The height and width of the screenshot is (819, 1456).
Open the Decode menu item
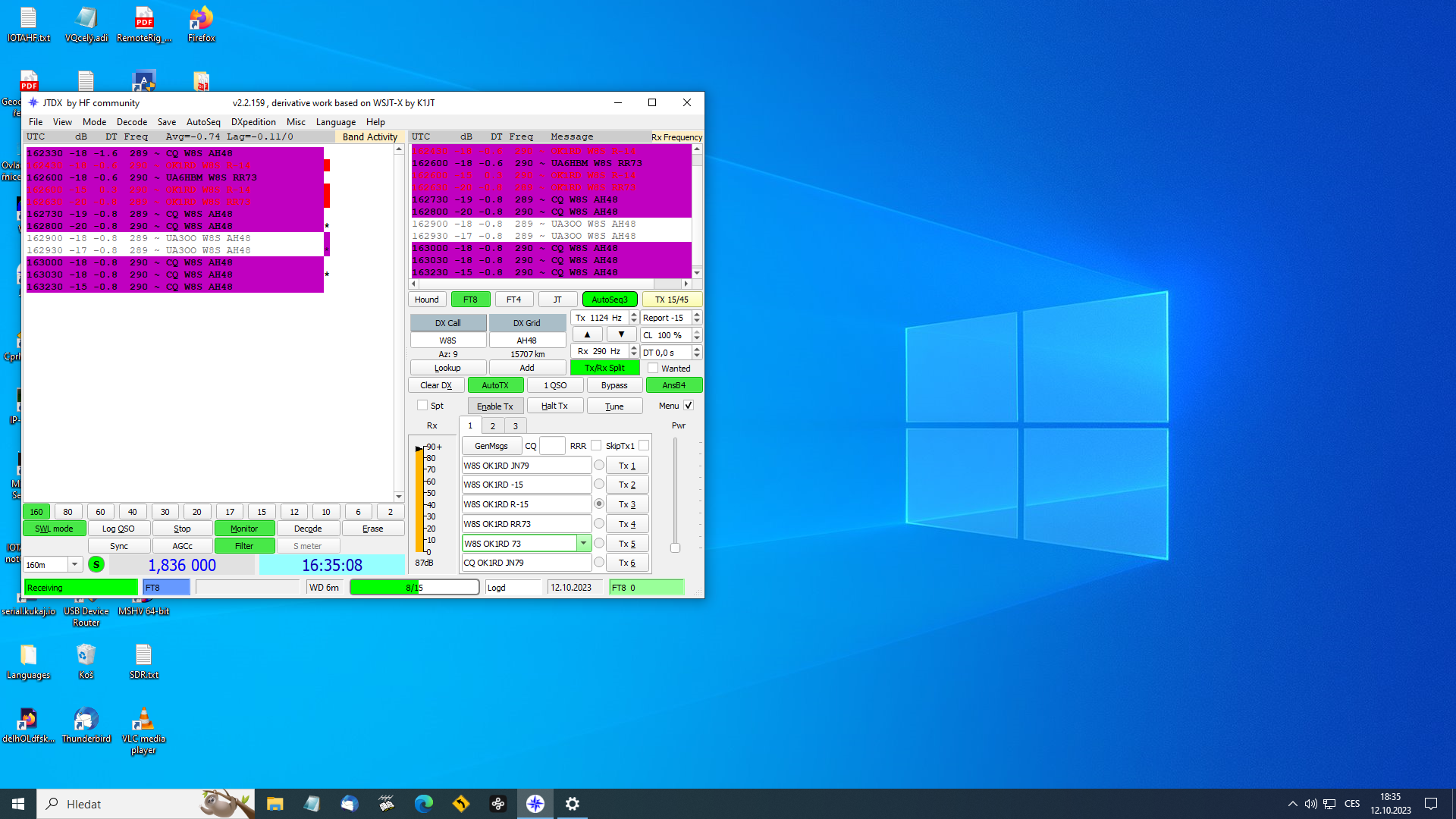coord(130,122)
